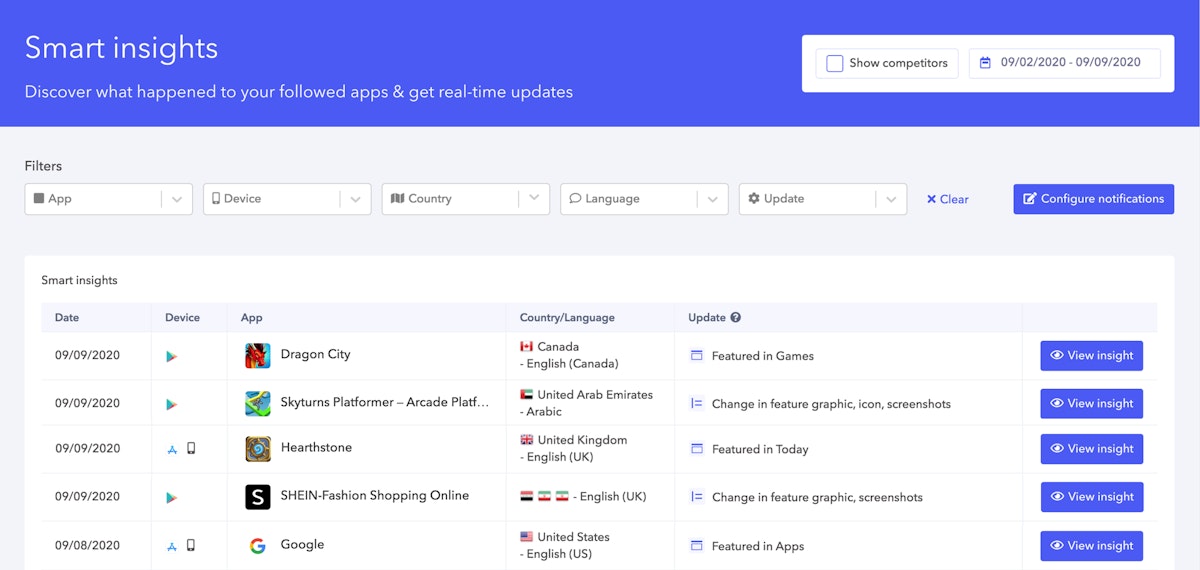Enable the Show competitors checkbox
This screenshot has height=570, width=1200.
coord(835,63)
